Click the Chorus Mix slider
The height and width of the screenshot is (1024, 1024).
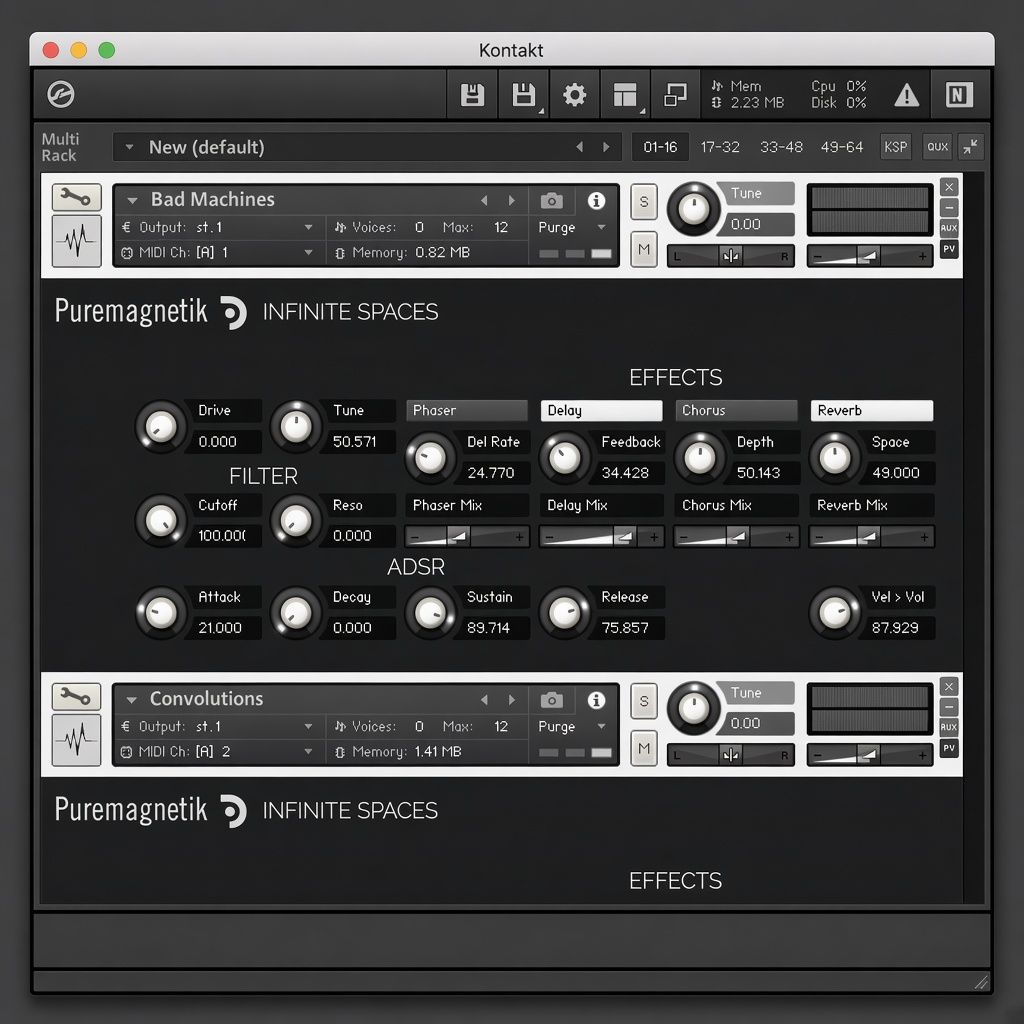pos(736,537)
